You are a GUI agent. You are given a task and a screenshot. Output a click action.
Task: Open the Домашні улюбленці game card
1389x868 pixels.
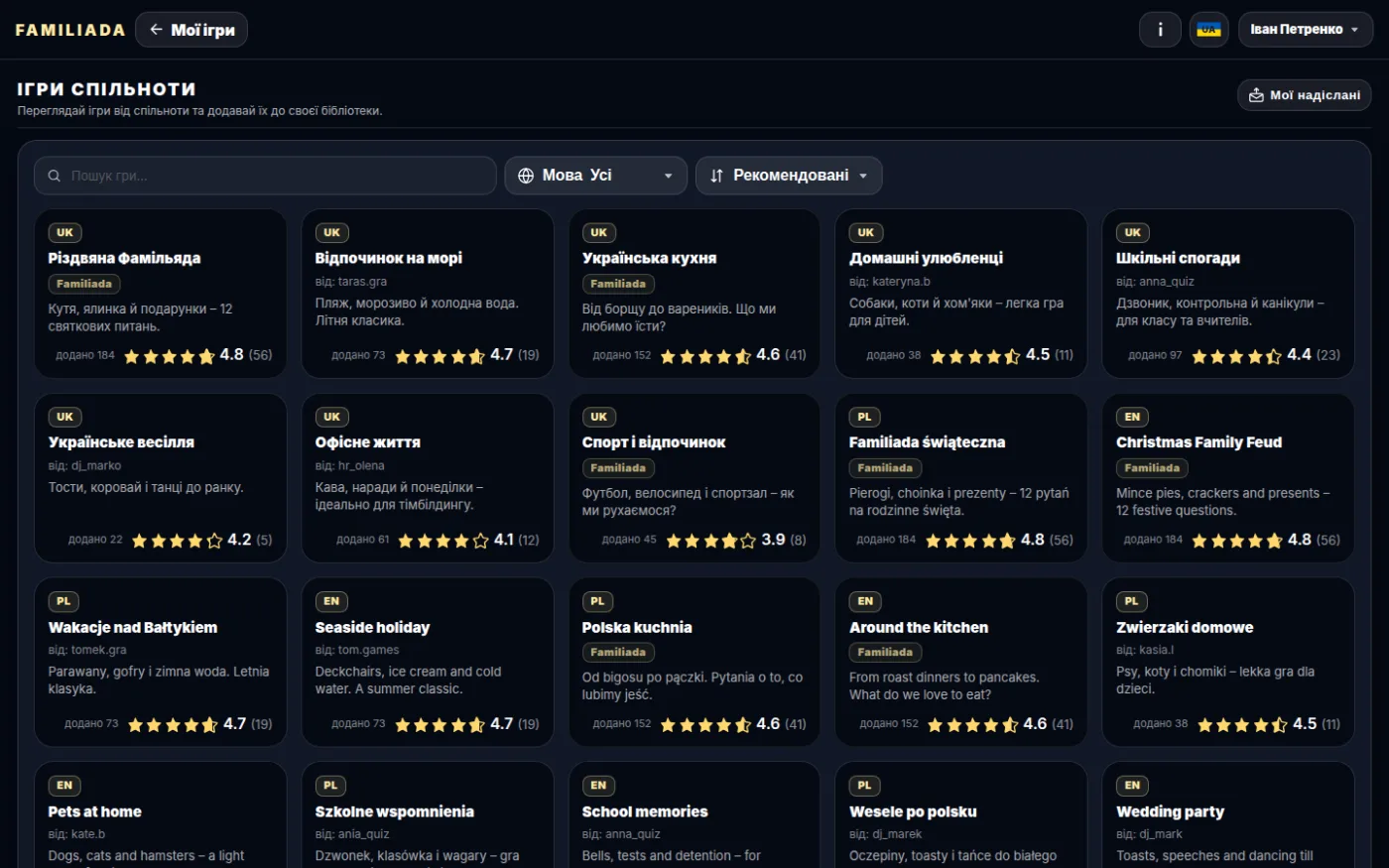(x=960, y=294)
